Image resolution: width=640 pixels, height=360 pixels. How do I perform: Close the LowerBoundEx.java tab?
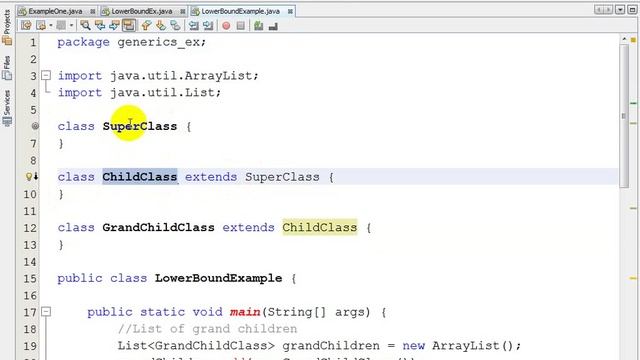[x=182, y=11]
